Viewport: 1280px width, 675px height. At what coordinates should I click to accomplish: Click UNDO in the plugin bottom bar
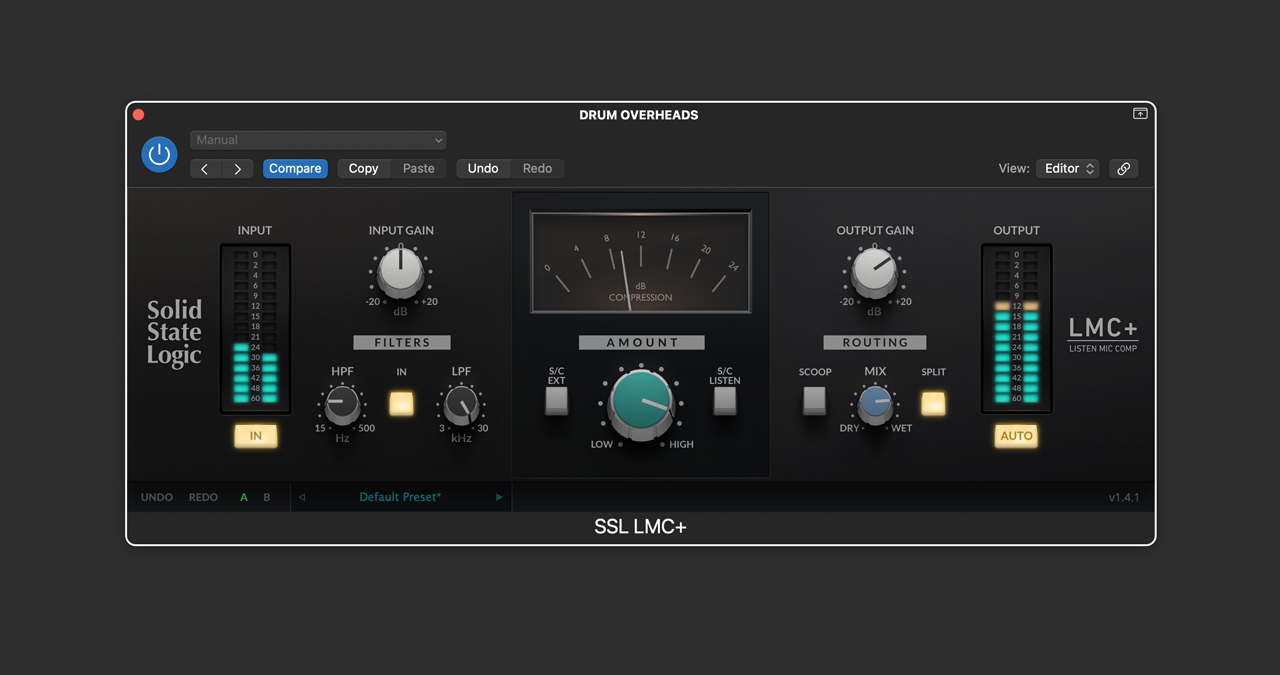pos(157,497)
